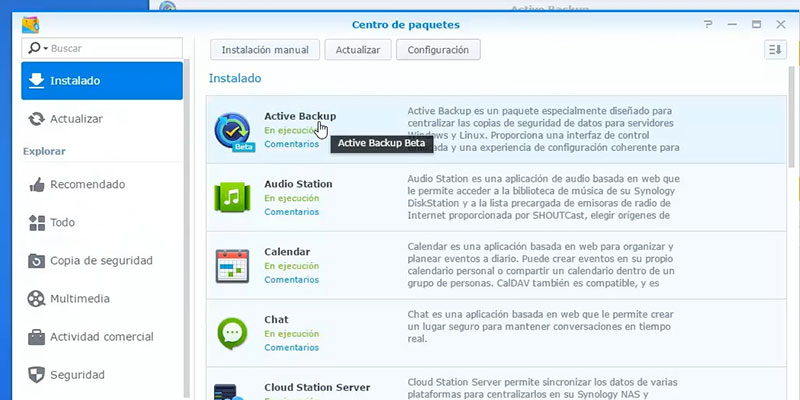This screenshot has height=400, width=800.
Task: Click the Configuración button
Action: tap(438, 50)
